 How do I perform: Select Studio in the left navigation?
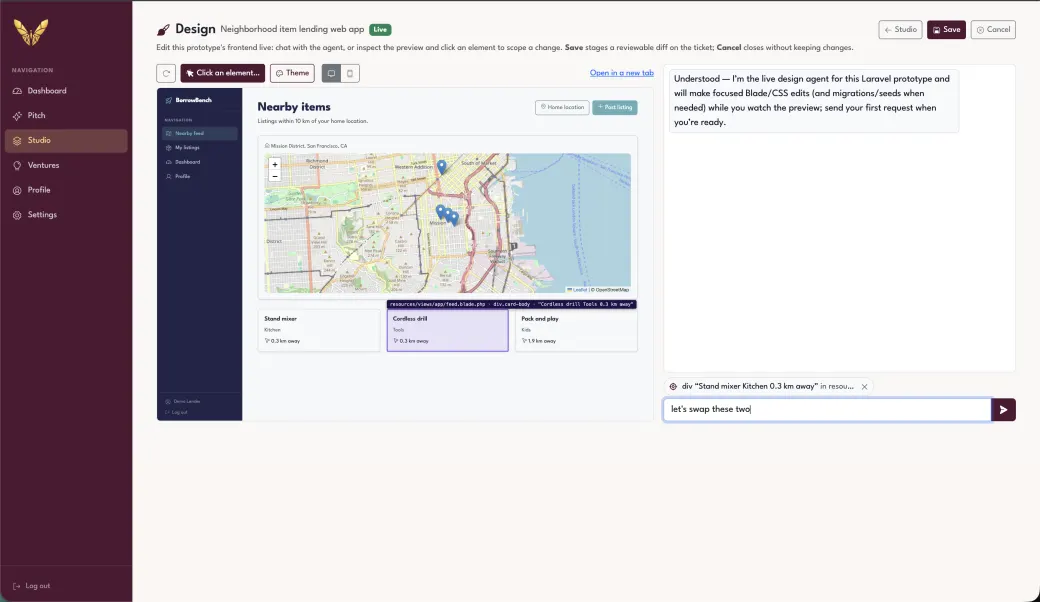tap(66, 141)
